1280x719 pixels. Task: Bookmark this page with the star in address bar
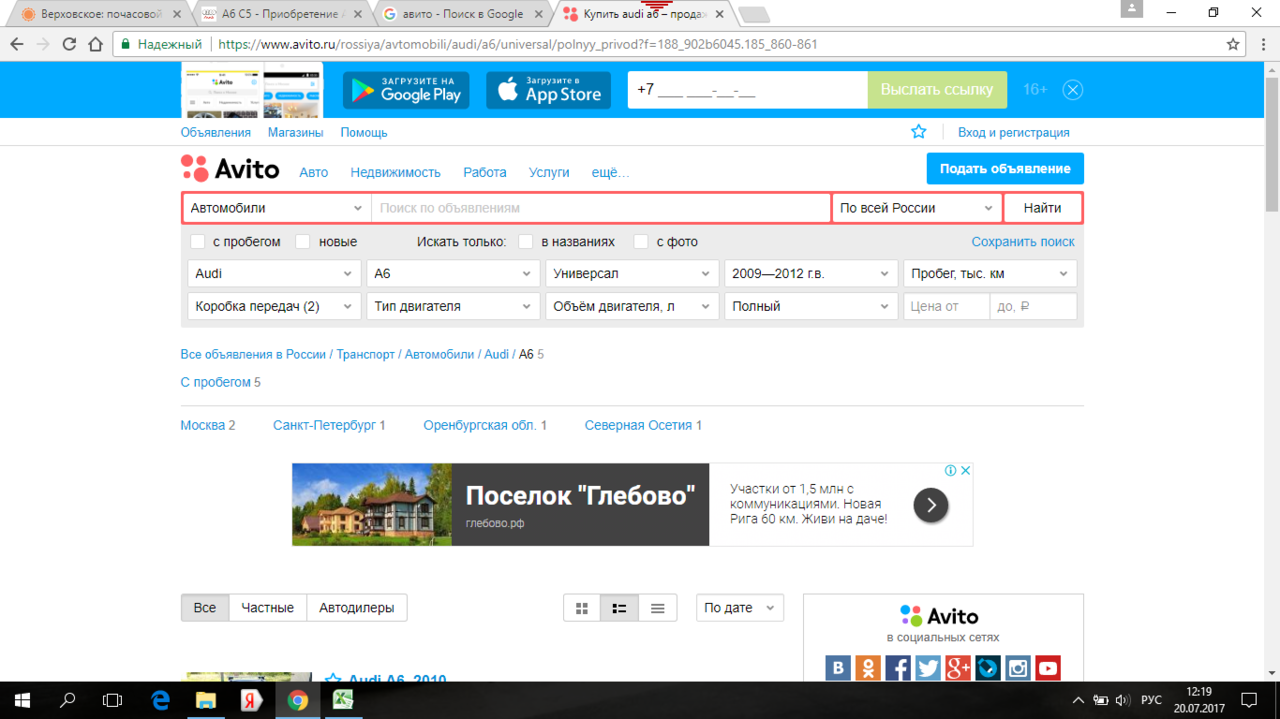point(1234,44)
